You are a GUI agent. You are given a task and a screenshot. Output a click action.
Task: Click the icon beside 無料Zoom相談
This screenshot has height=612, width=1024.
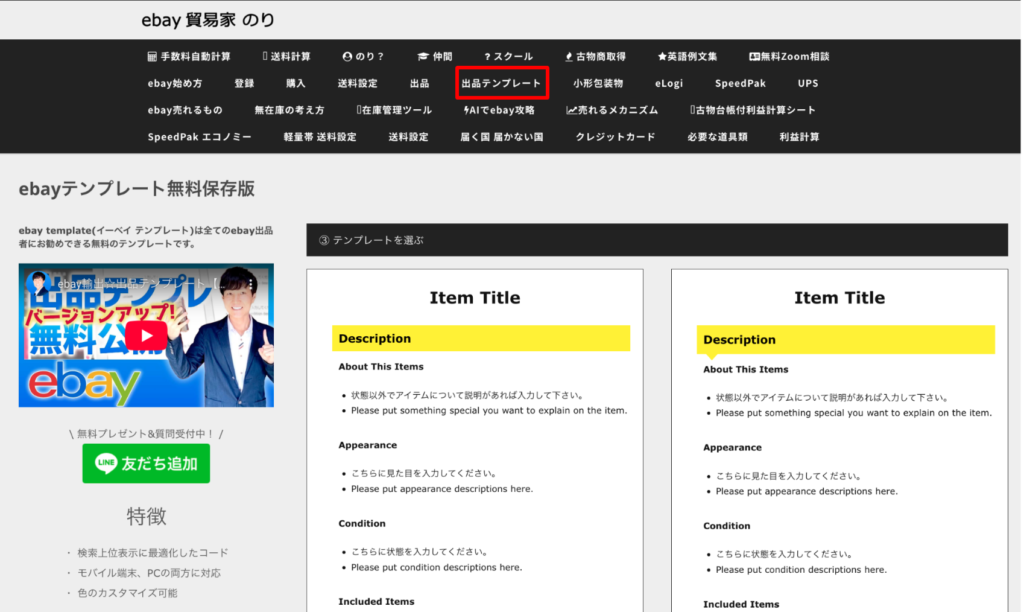754,57
